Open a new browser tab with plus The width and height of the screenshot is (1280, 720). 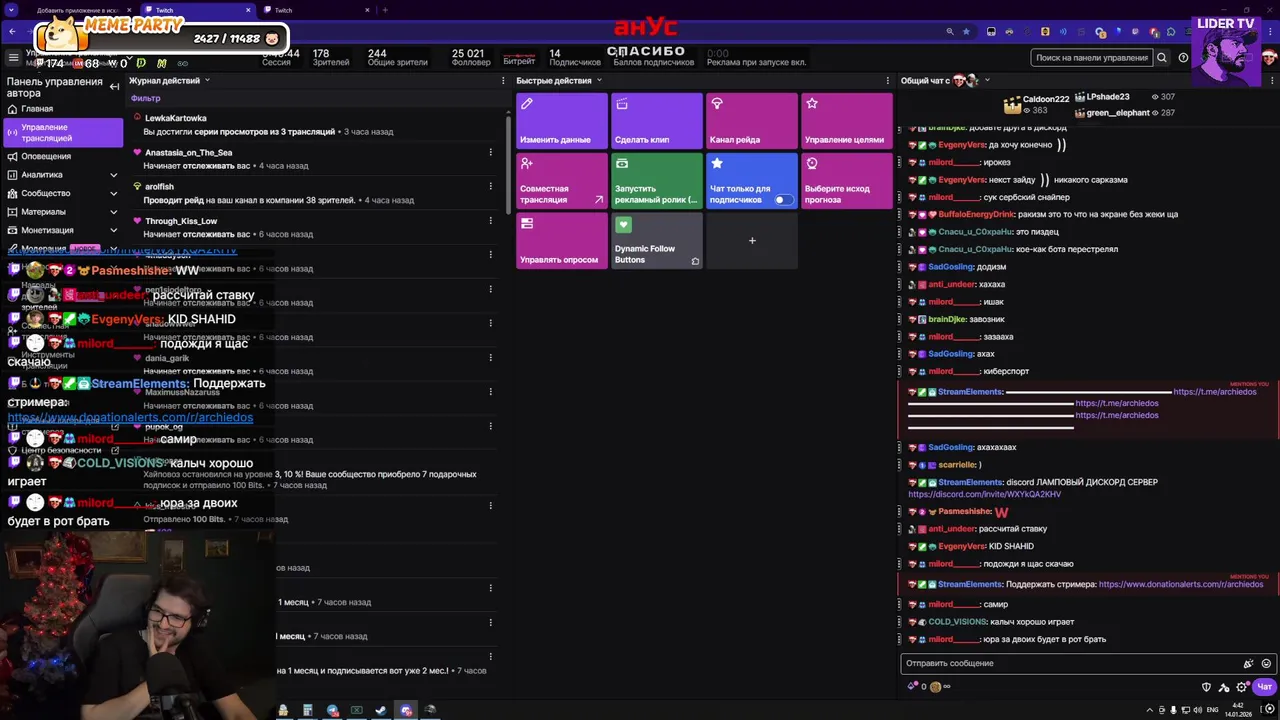385,10
